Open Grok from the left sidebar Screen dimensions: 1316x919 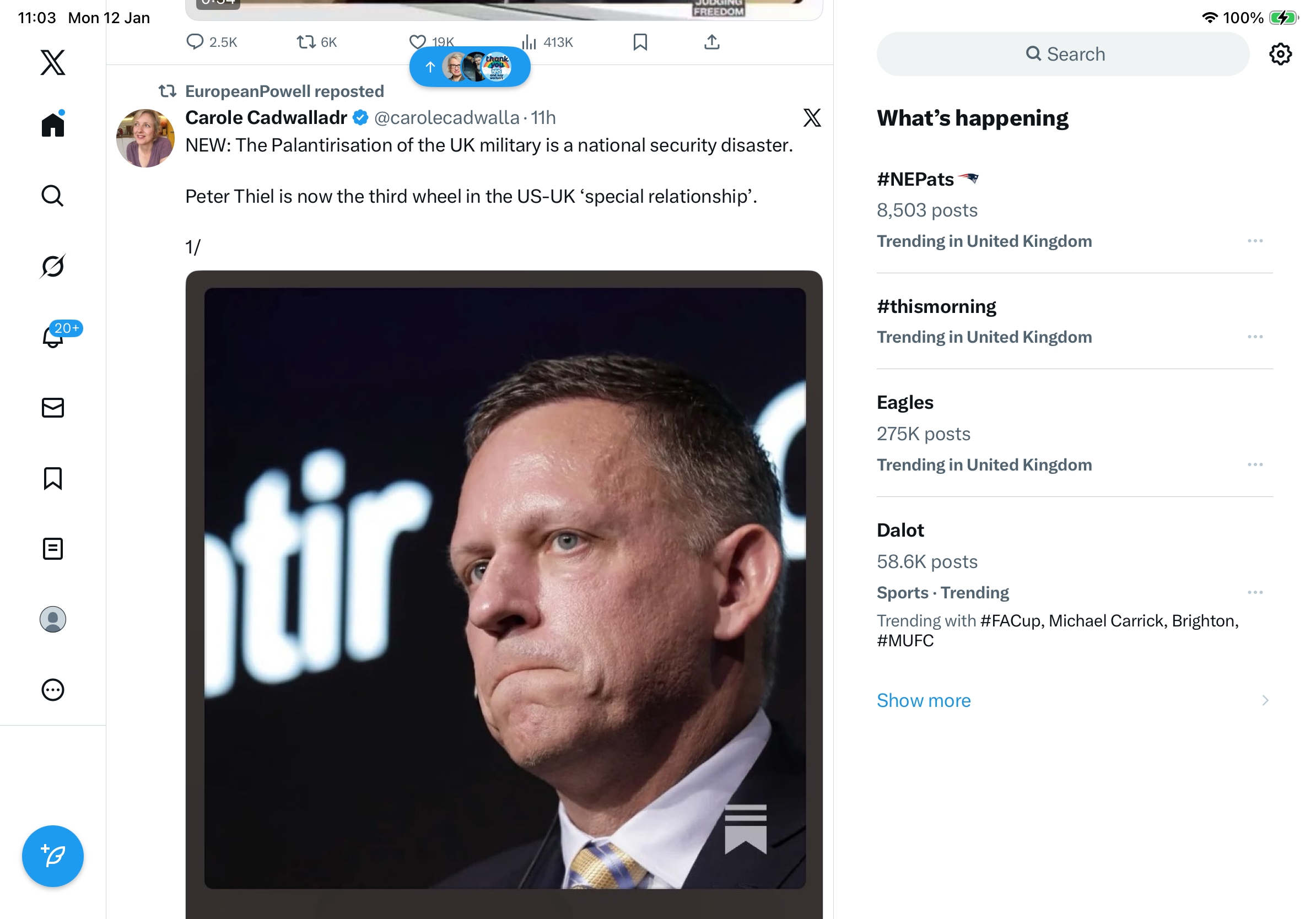(x=53, y=266)
